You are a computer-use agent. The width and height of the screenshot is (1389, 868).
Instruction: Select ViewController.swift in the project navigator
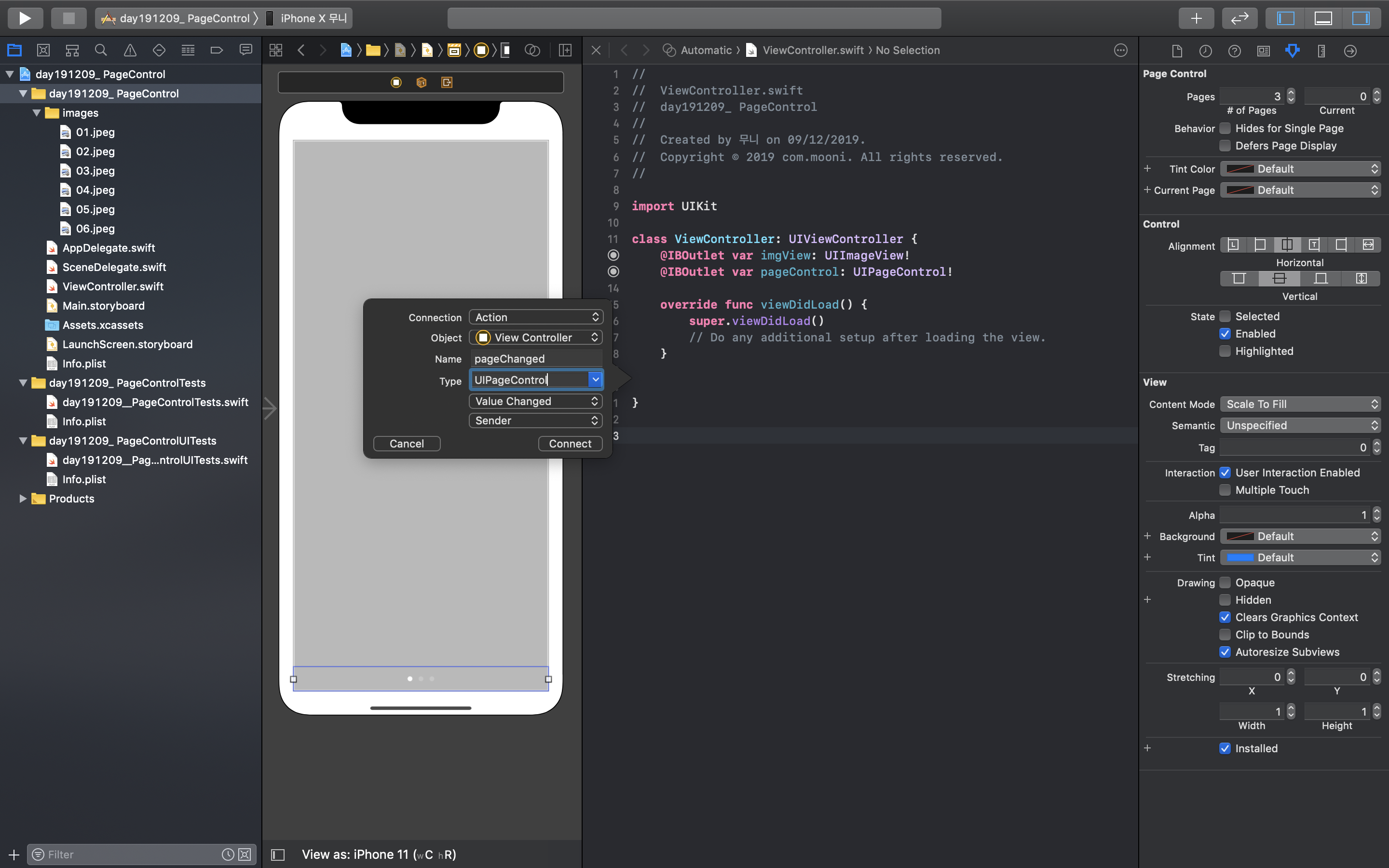(112, 286)
